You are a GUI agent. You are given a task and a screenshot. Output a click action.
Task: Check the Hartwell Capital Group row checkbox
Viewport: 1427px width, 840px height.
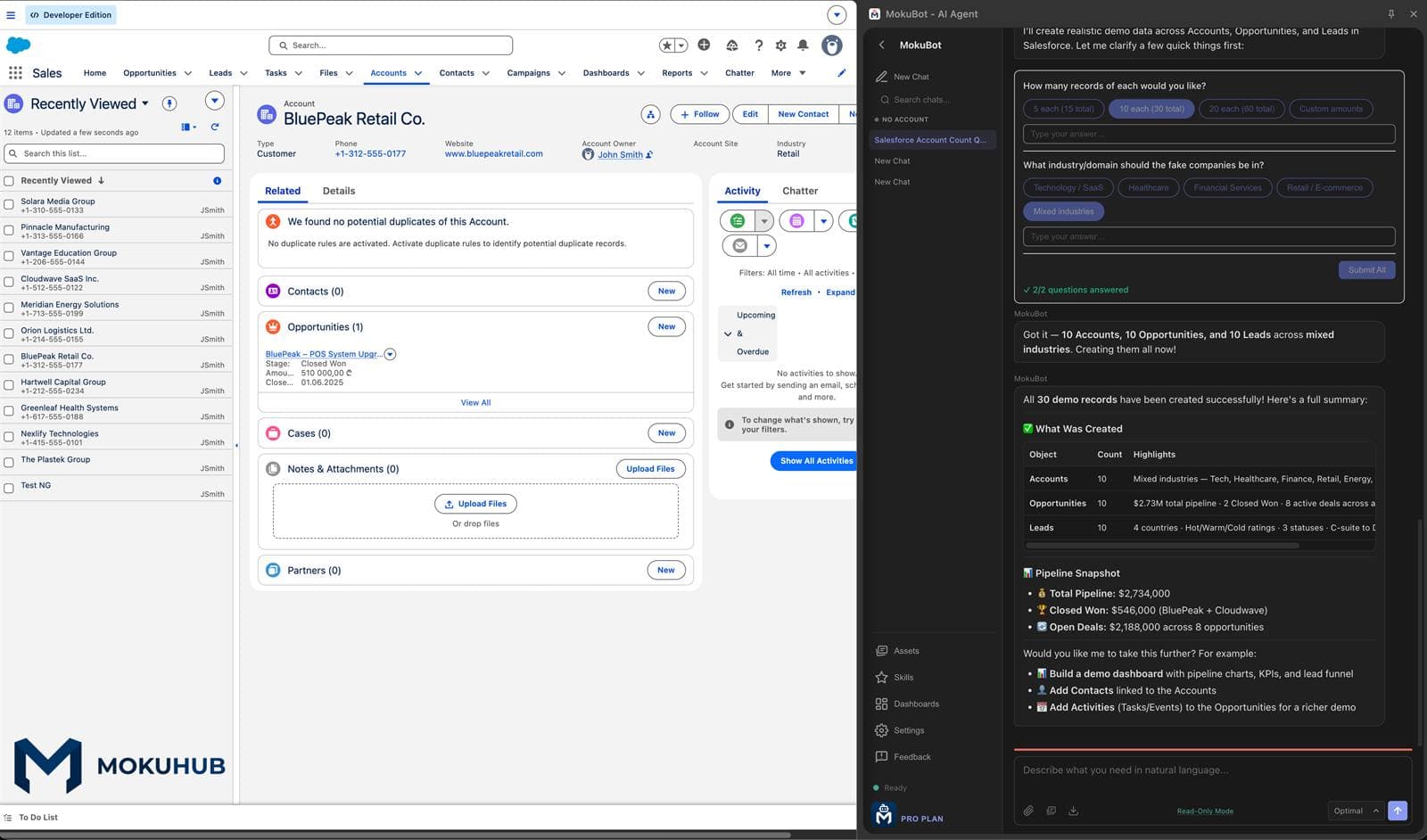tap(9, 385)
